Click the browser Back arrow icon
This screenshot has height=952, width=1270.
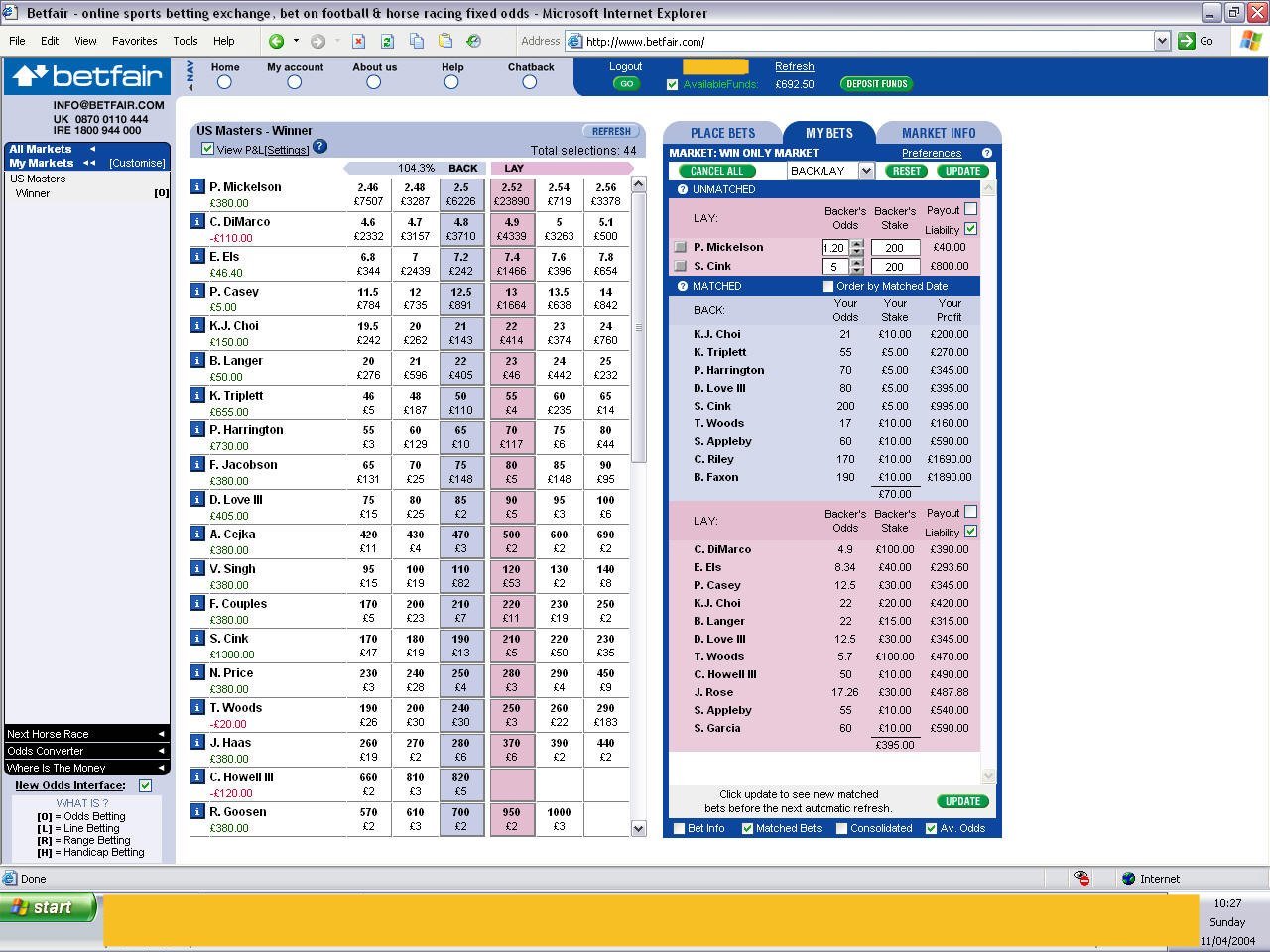(x=276, y=41)
